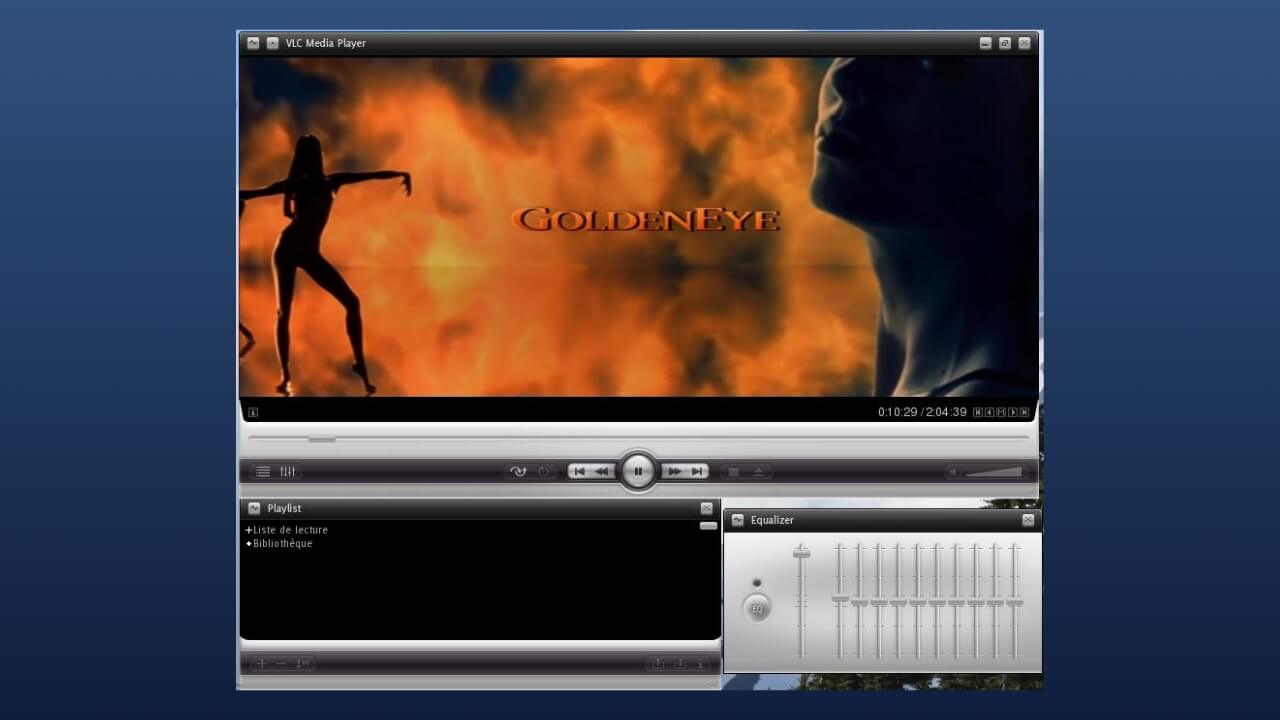Toggle shuffle mode with the wavy-arrow icon

517,472
